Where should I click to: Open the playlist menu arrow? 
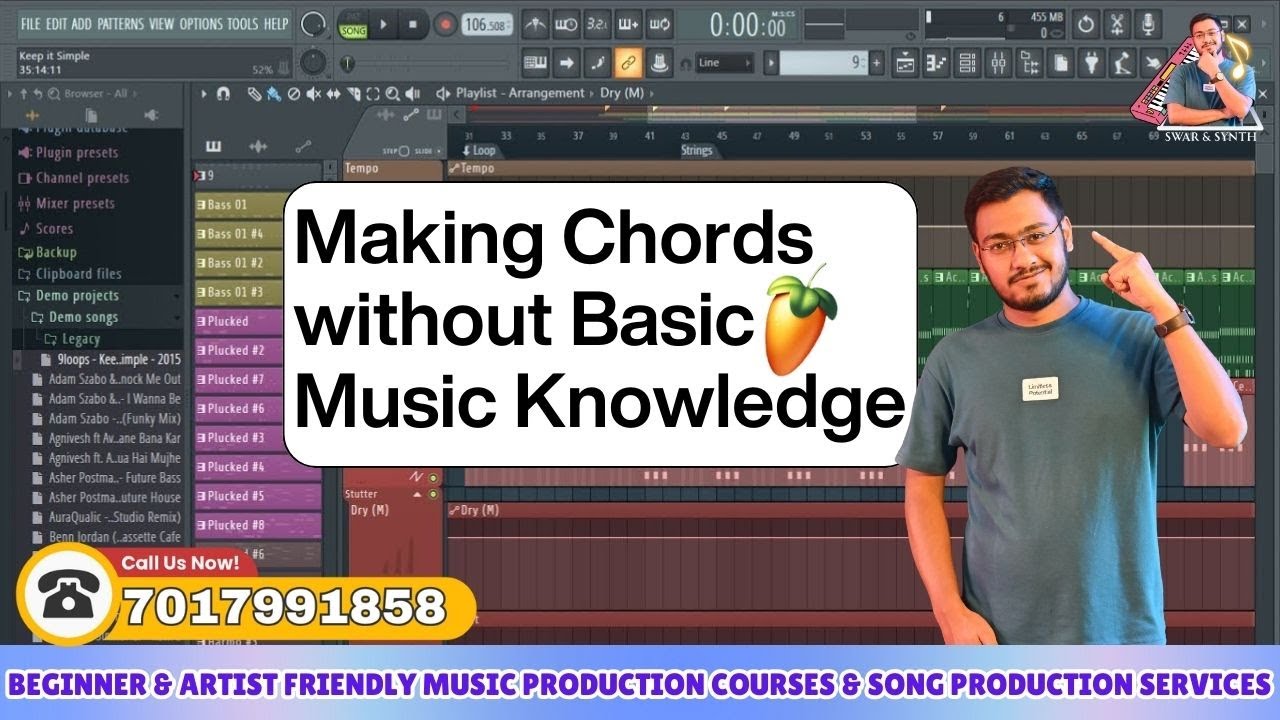[x=205, y=93]
